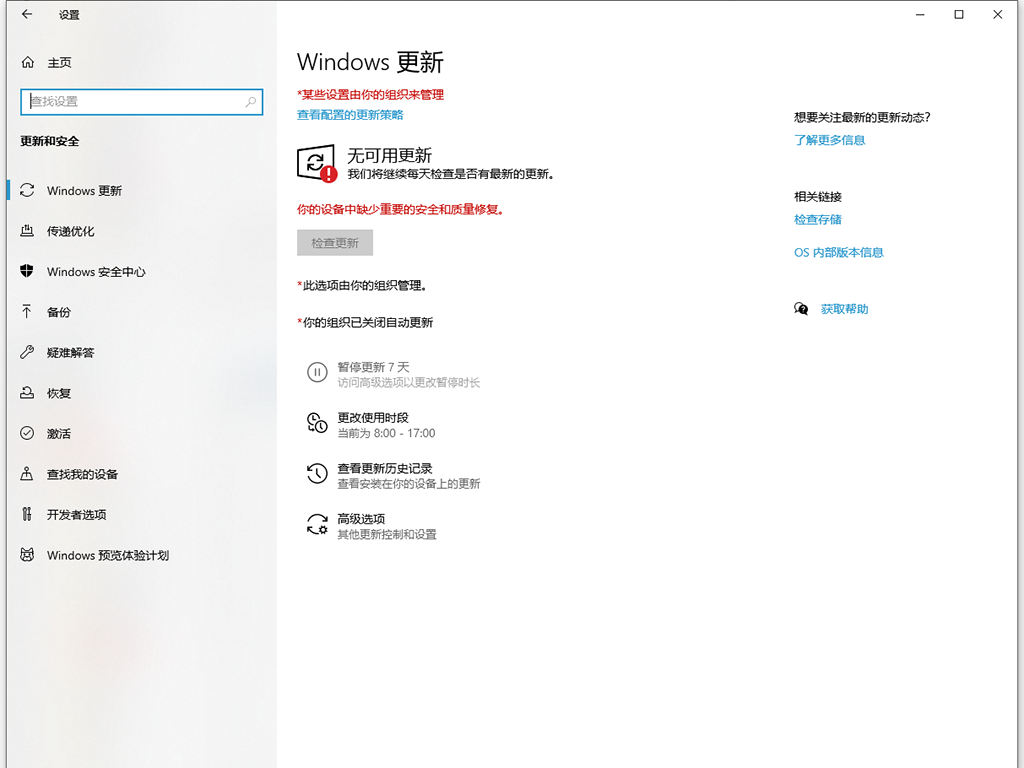Open Windows 预览体验计划 section
Screen dimensions: 1024x768
click(108, 555)
